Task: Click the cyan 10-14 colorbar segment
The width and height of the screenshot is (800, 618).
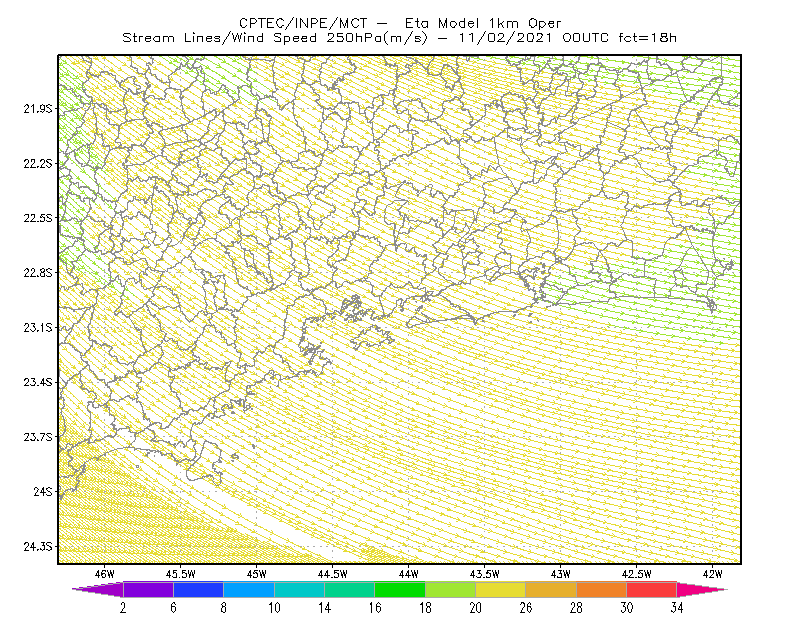Action: 299,589
